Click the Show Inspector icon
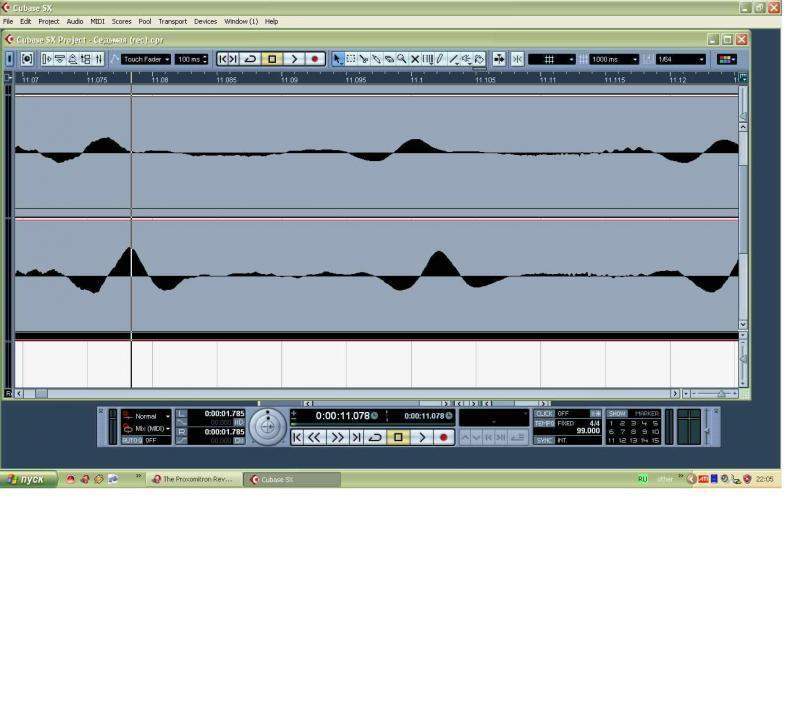Screen dimensions: 800x725 tap(47, 59)
